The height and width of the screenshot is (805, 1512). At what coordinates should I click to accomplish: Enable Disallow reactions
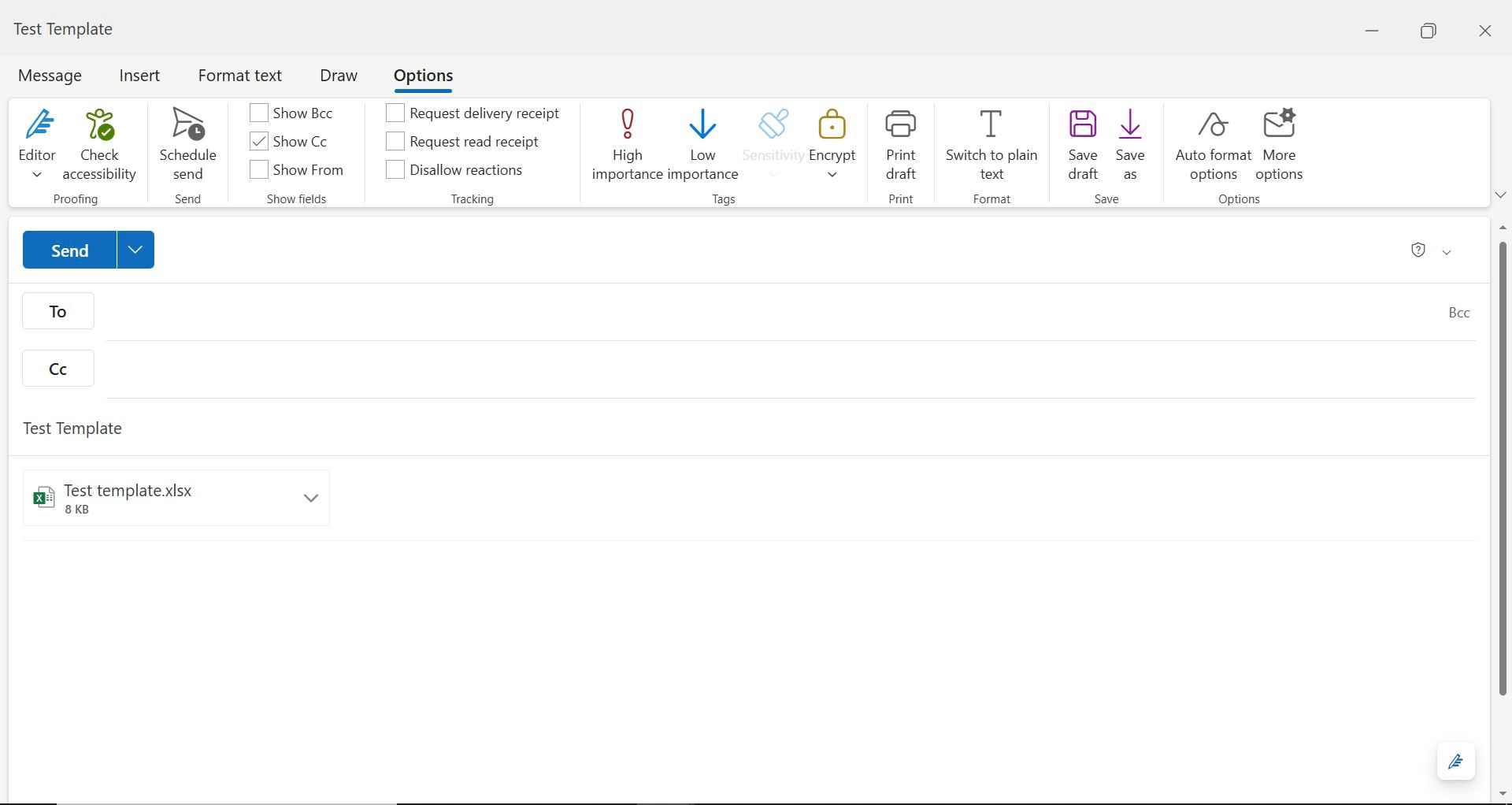395,169
